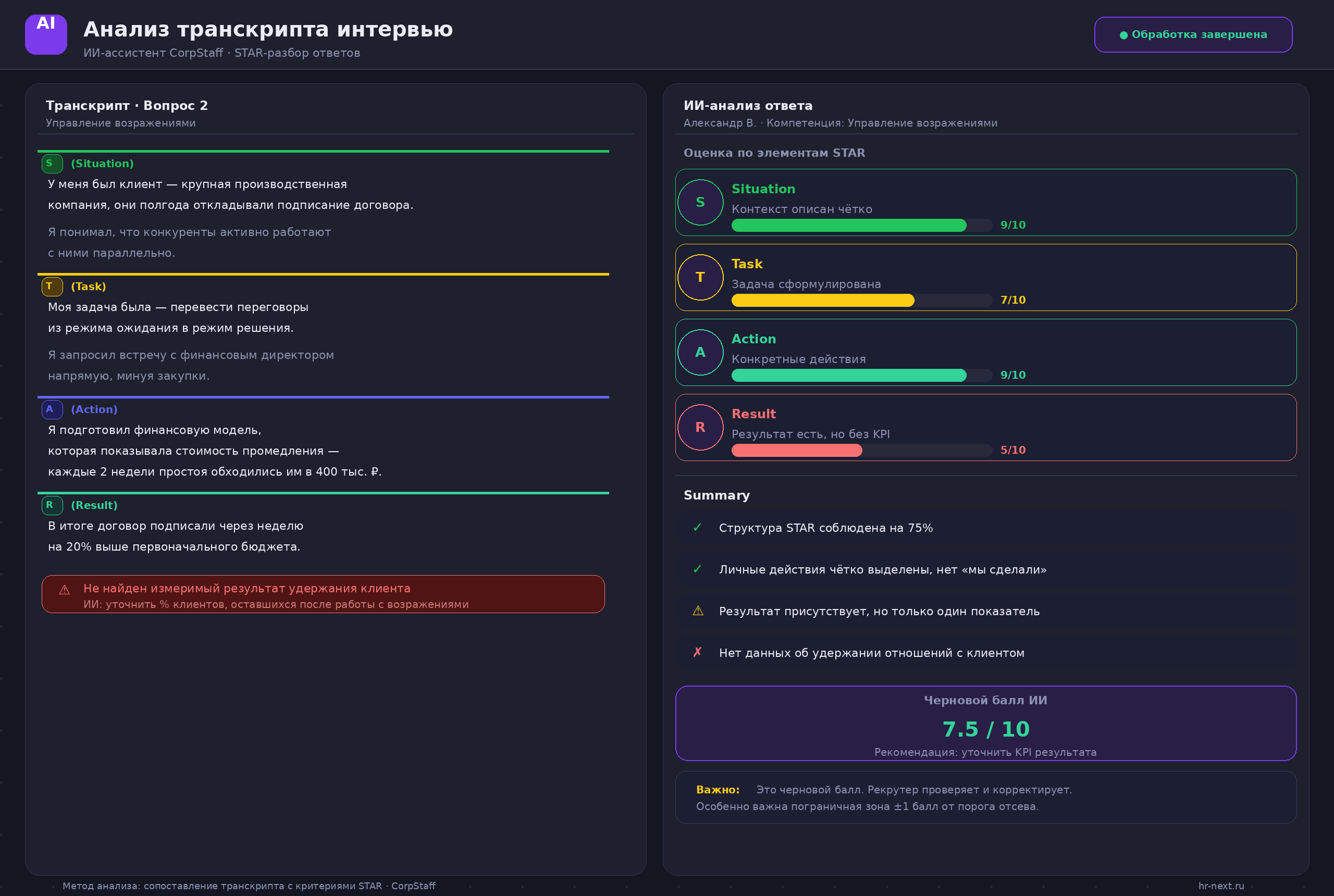The image size is (1334, 896).
Task: Click the Обработка завершена status button
Action: pyautogui.click(x=1193, y=35)
